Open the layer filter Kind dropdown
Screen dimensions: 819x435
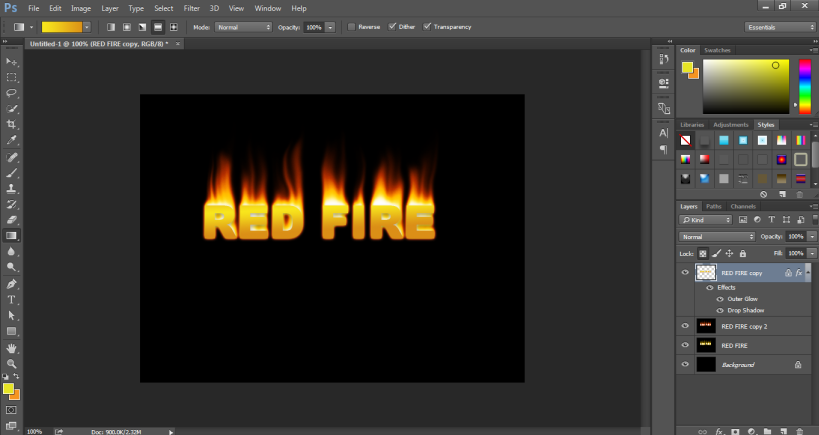coord(705,220)
